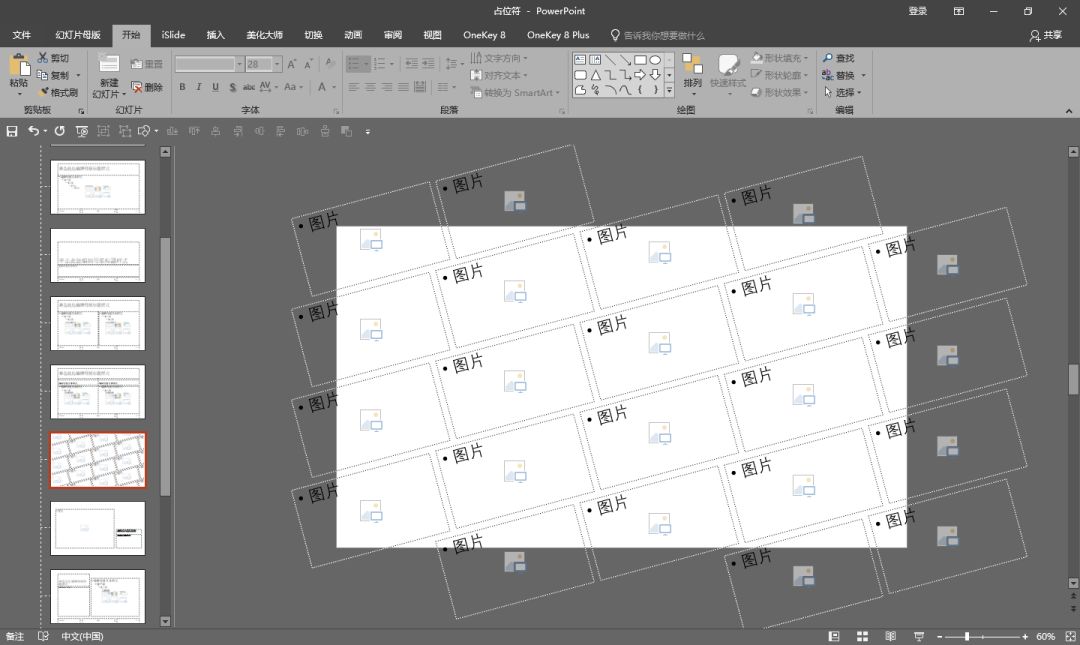Switch to Normal view icon in status bar
1080x645 pixels.
834,636
